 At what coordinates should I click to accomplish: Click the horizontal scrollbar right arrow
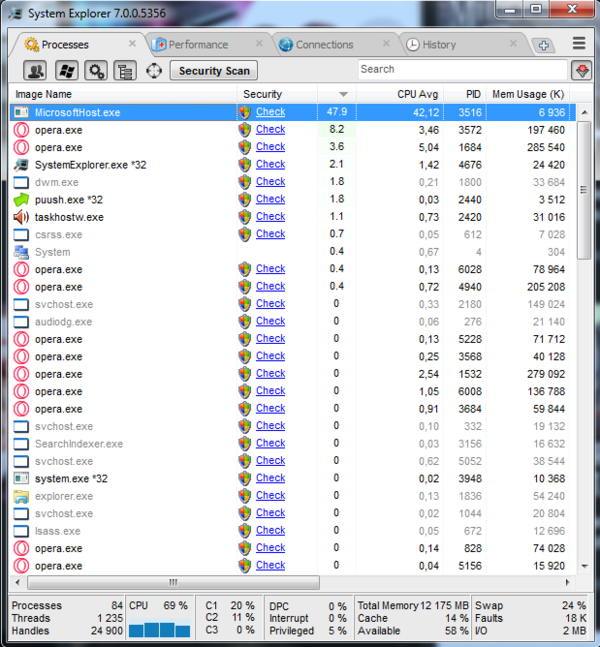[567, 582]
